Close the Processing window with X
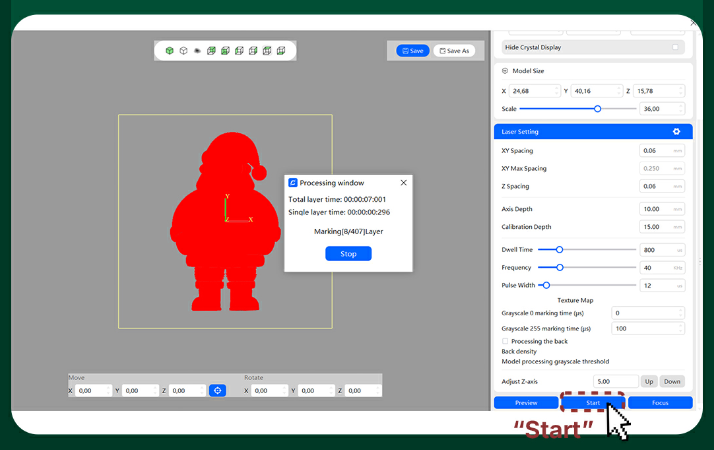Viewport: 714px width, 450px height. (x=403, y=183)
